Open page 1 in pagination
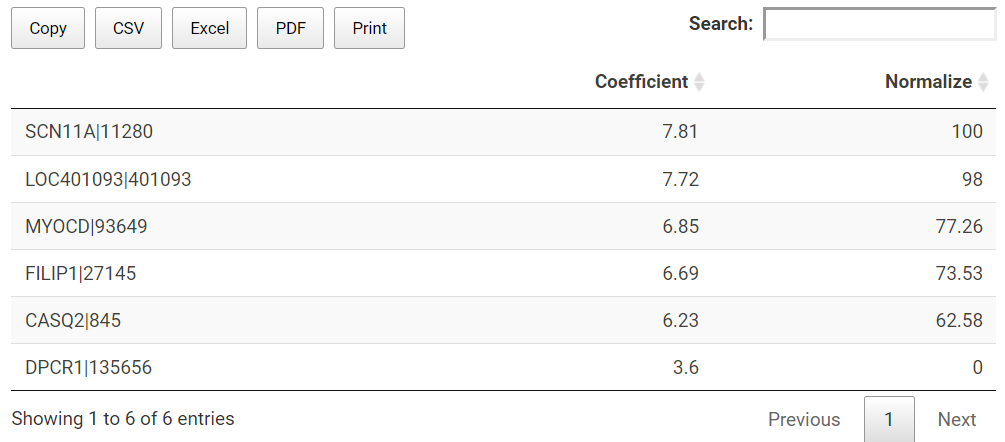 tap(889, 420)
